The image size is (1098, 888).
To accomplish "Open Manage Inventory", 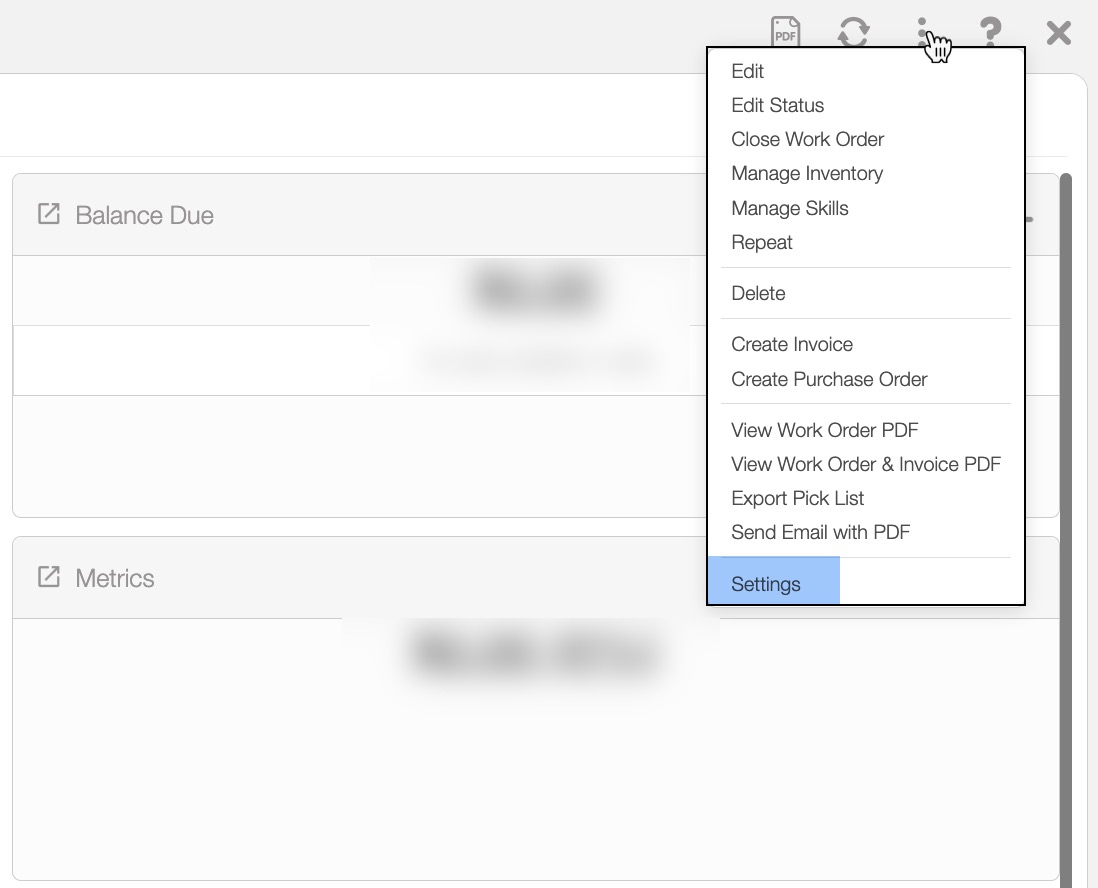I will coord(806,173).
